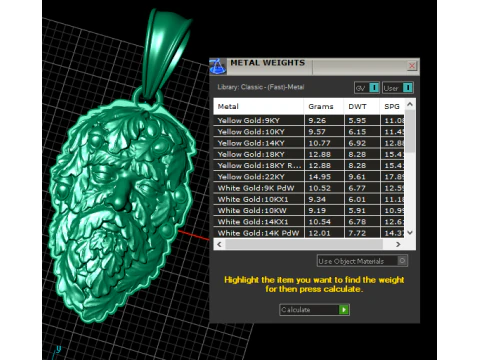The width and height of the screenshot is (480, 360).
Task: Click the horizontal scroll left arrow
Action: pyautogui.click(x=219, y=244)
